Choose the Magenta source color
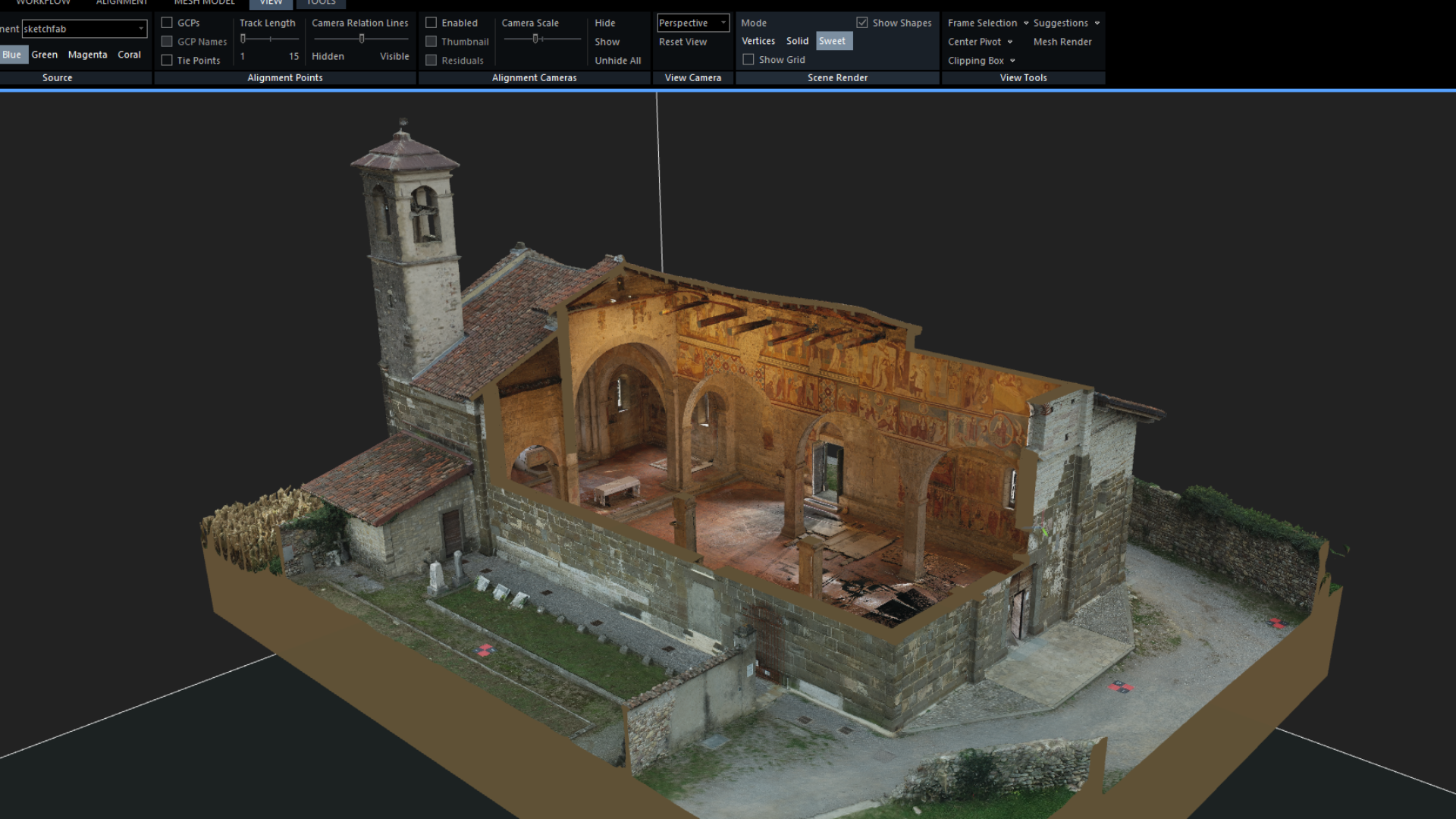The height and width of the screenshot is (819, 1456). click(x=87, y=55)
